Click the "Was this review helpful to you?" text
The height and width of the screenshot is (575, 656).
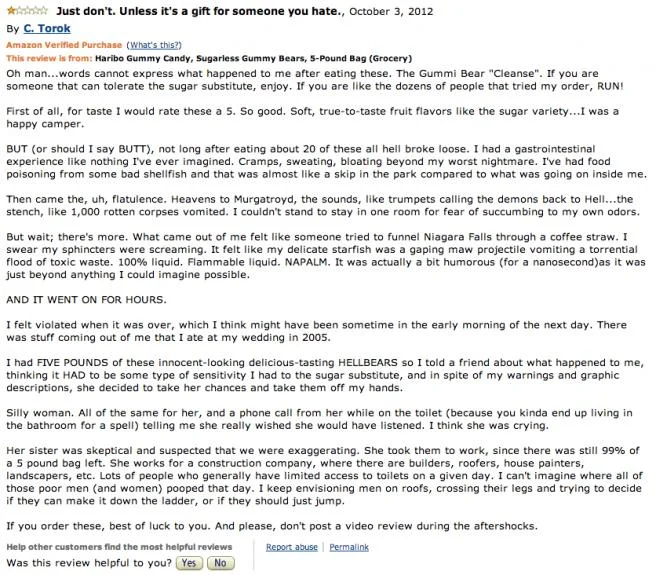click(x=87, y=563)
